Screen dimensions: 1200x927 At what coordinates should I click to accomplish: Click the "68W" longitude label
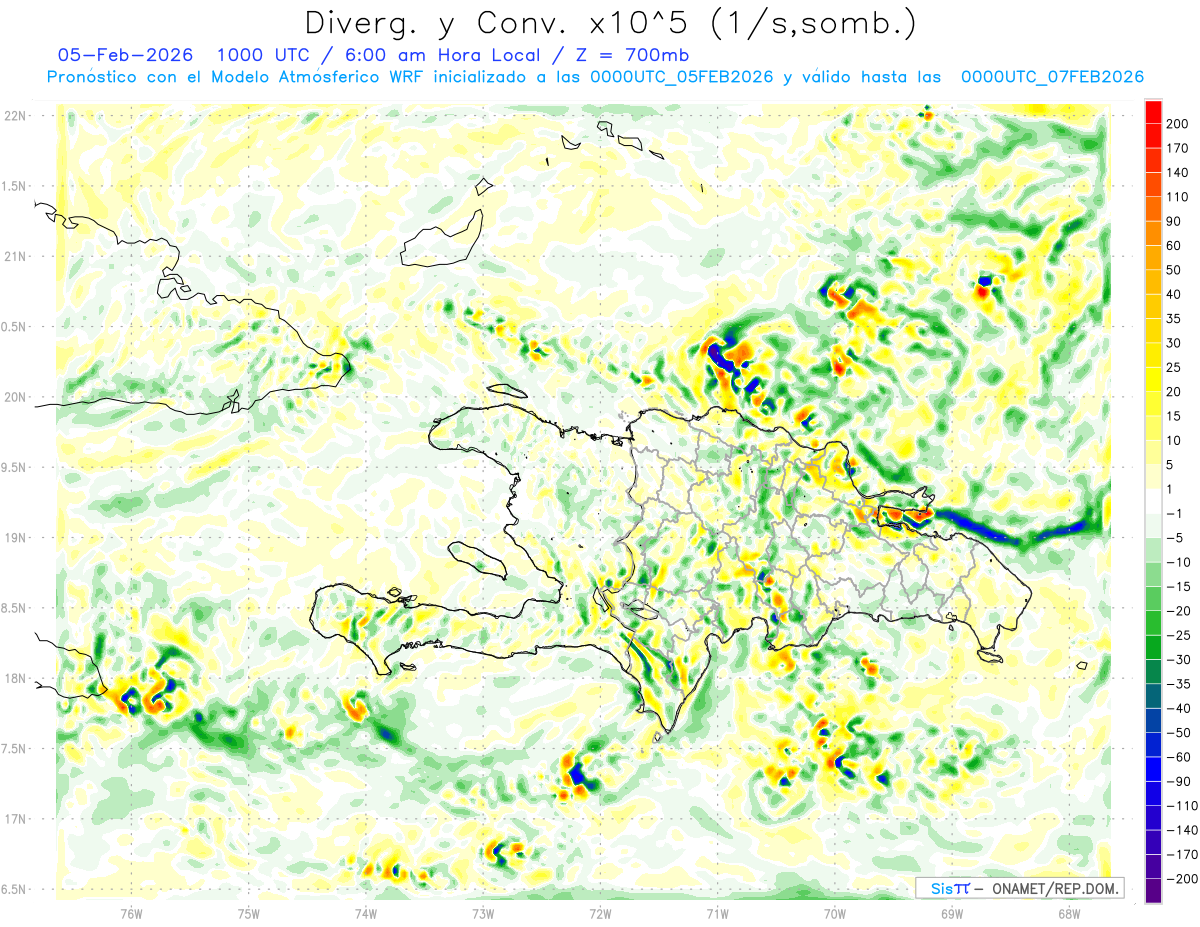point(1068,914)
